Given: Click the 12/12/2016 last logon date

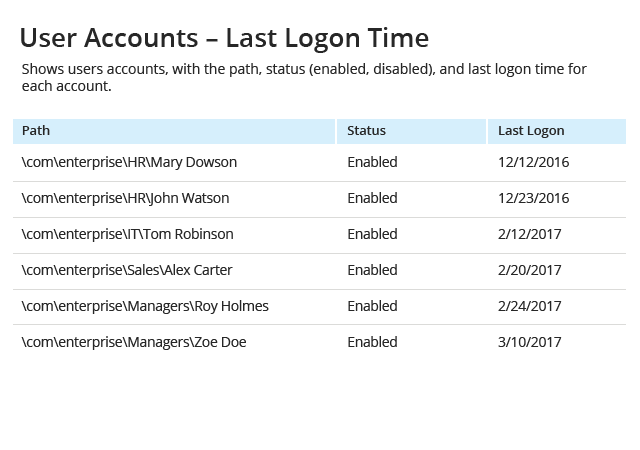Looking at the screenshot, I should coord(533,162).
